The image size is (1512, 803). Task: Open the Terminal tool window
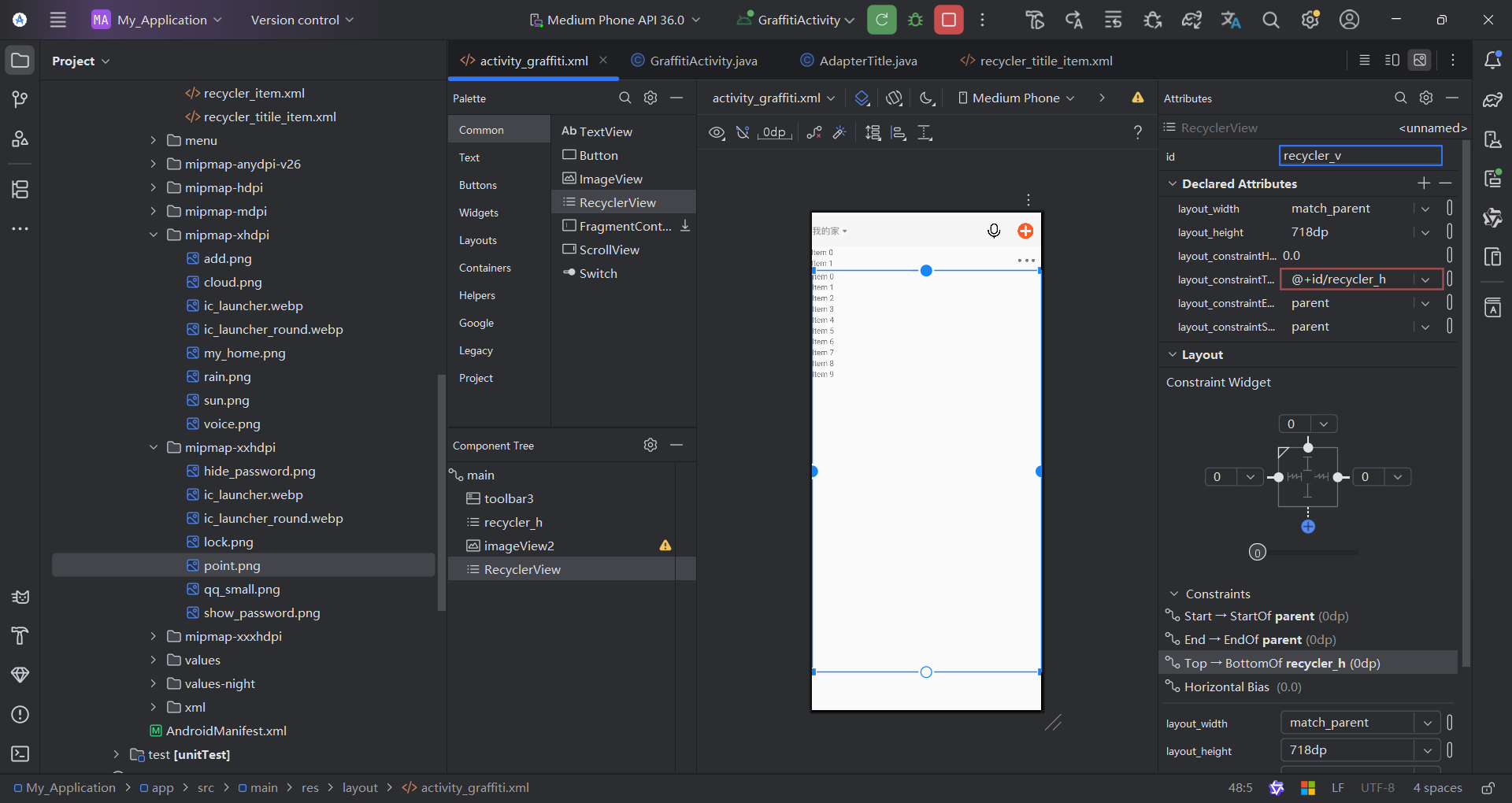(20, 753)
